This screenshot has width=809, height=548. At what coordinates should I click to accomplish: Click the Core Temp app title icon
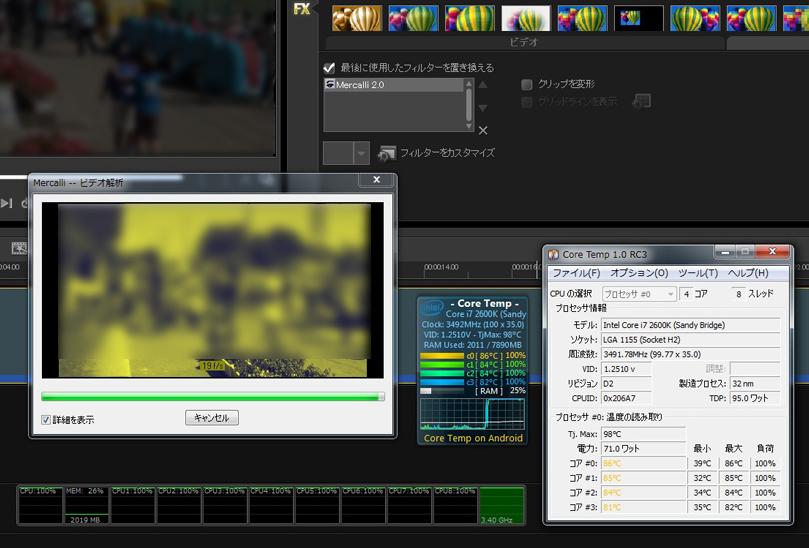point(554,254)
